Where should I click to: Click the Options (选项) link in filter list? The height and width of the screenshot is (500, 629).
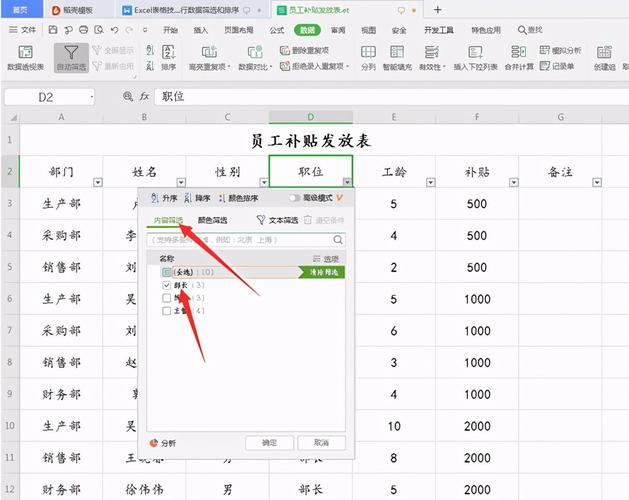coord(326,259)
